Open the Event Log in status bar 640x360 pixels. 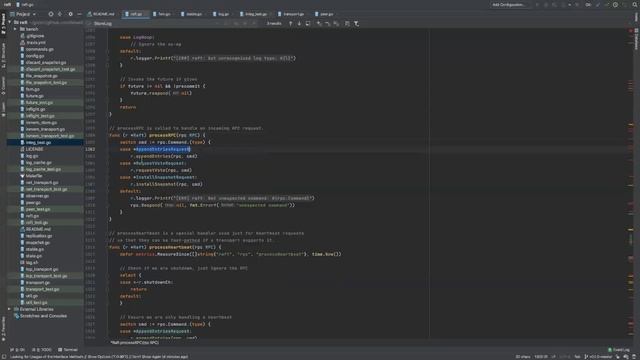[619, 350]
